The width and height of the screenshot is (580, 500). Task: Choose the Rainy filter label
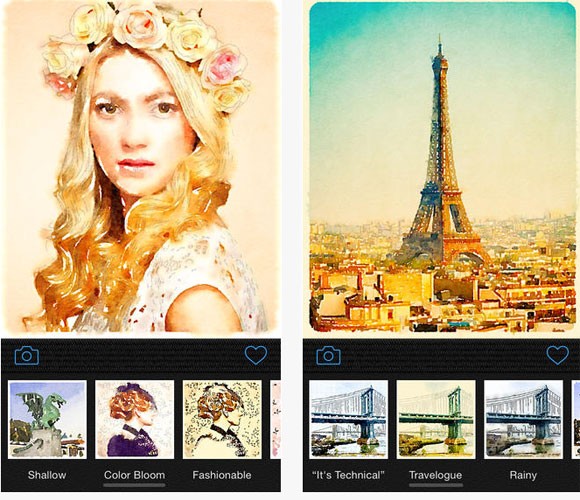tap(523, 475)
